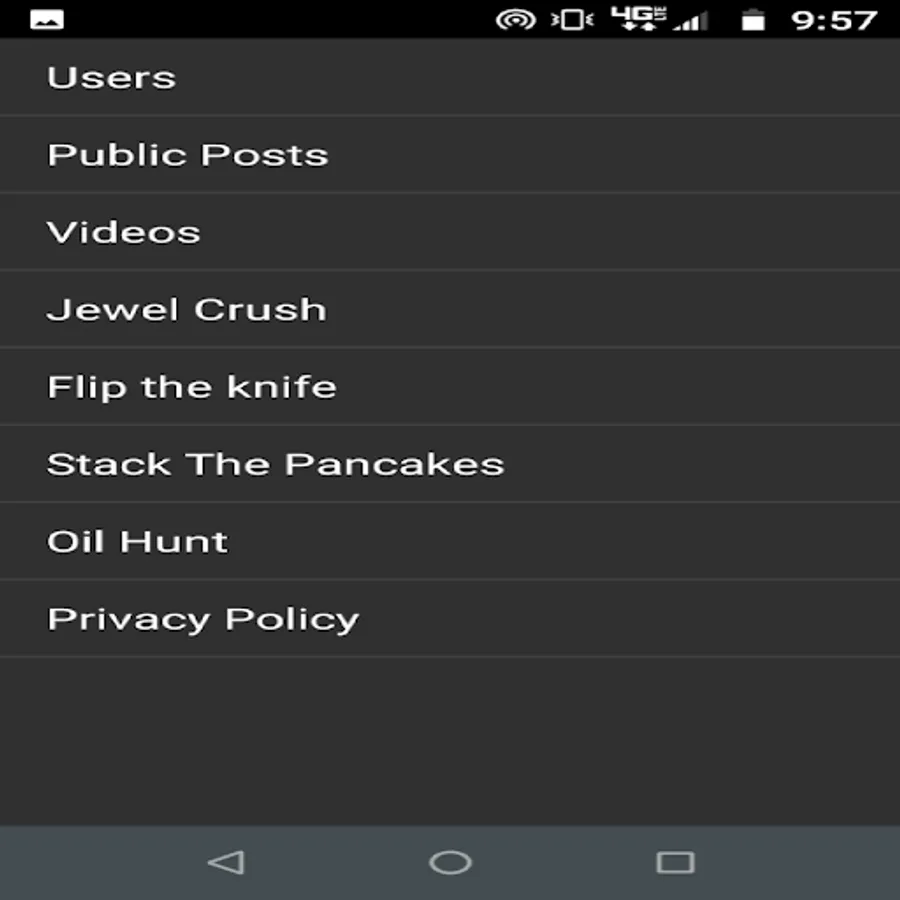
Task: Tap the battery icon in status bar
Action: pos(752,20)
